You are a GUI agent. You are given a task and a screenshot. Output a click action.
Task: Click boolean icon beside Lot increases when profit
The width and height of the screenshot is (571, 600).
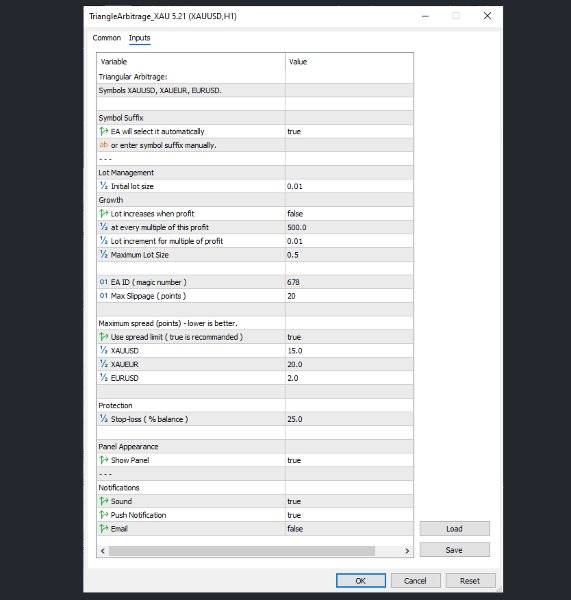coord(104,213)
